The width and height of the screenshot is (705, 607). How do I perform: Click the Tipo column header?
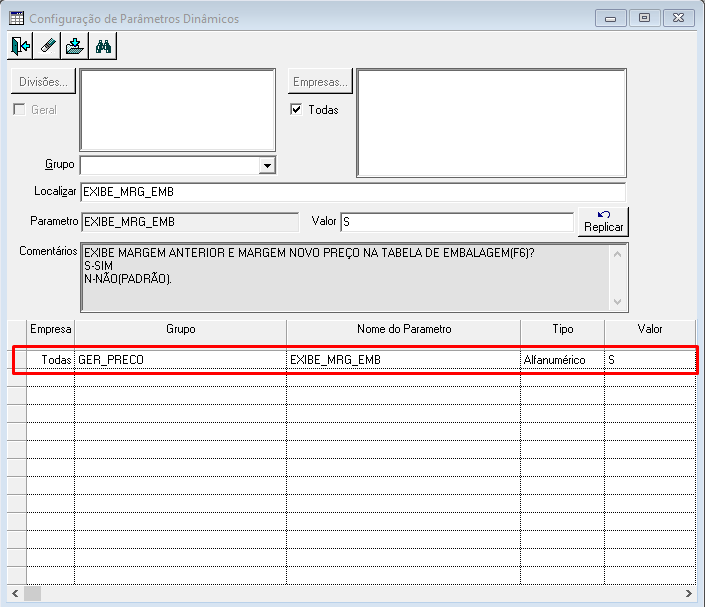tap(562, 329)
